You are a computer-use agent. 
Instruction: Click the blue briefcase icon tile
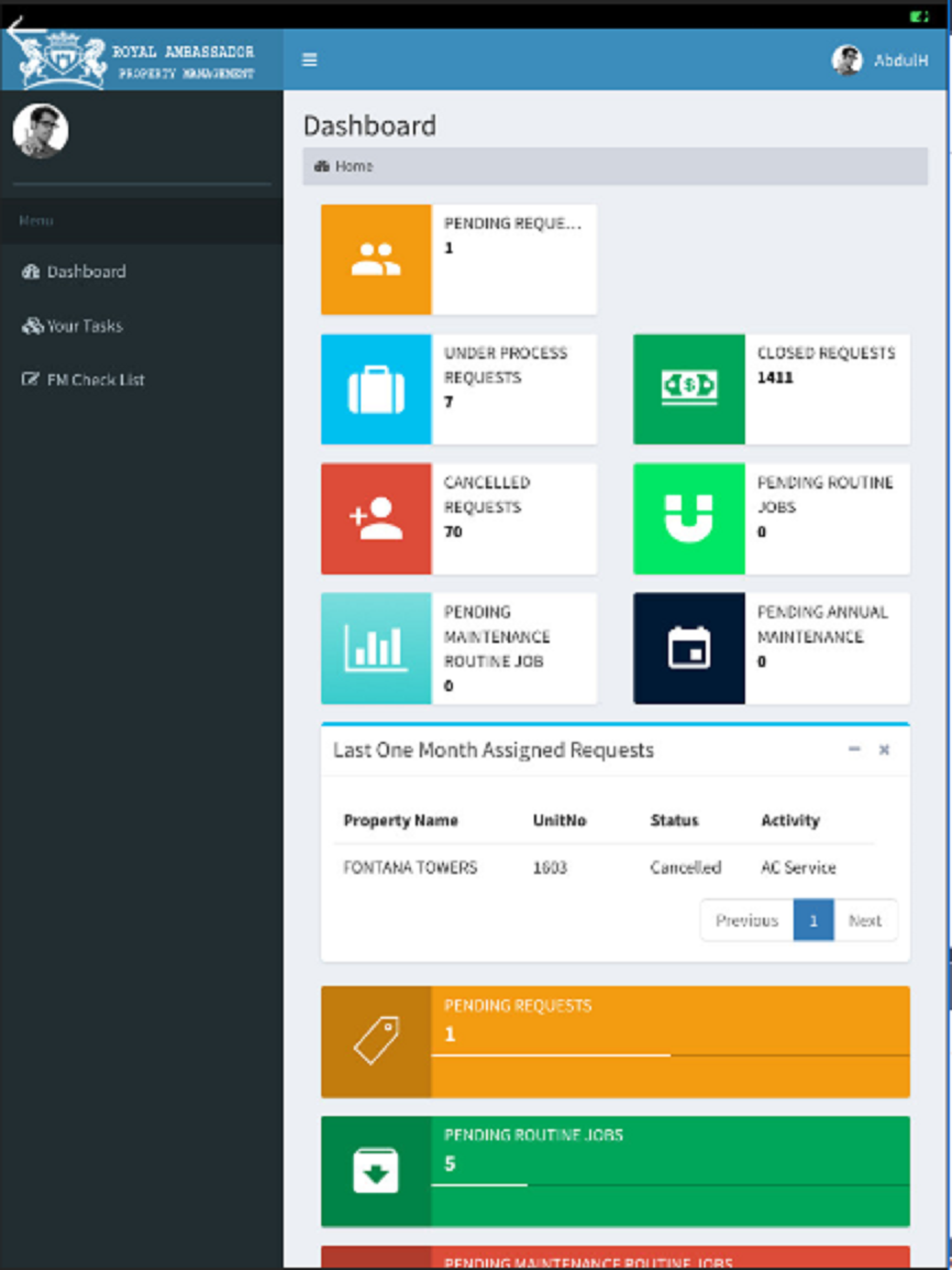coord(376,389)
